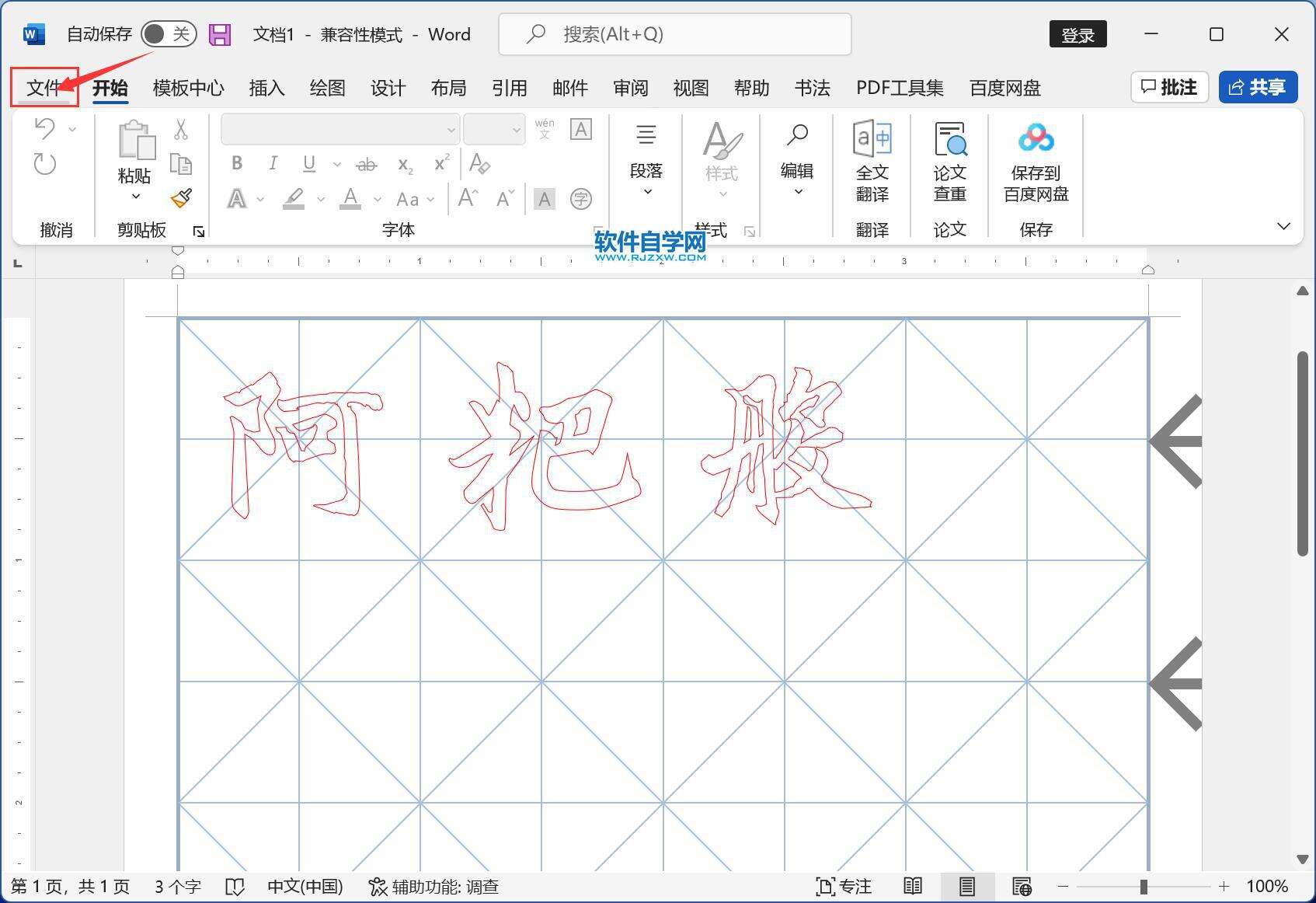Viewport: 1316px width, 903px height.
Task: Open the font size combo box
Action: click(494, 130)
